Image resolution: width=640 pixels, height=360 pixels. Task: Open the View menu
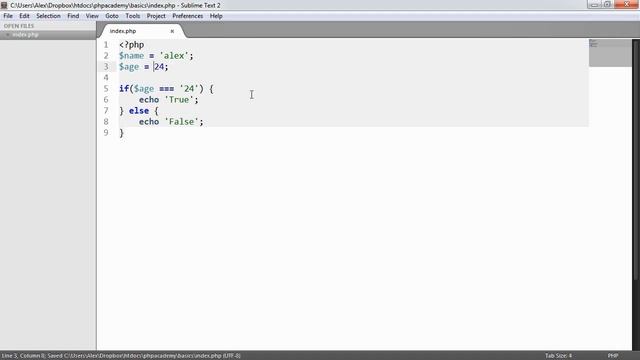coord(92,16)
